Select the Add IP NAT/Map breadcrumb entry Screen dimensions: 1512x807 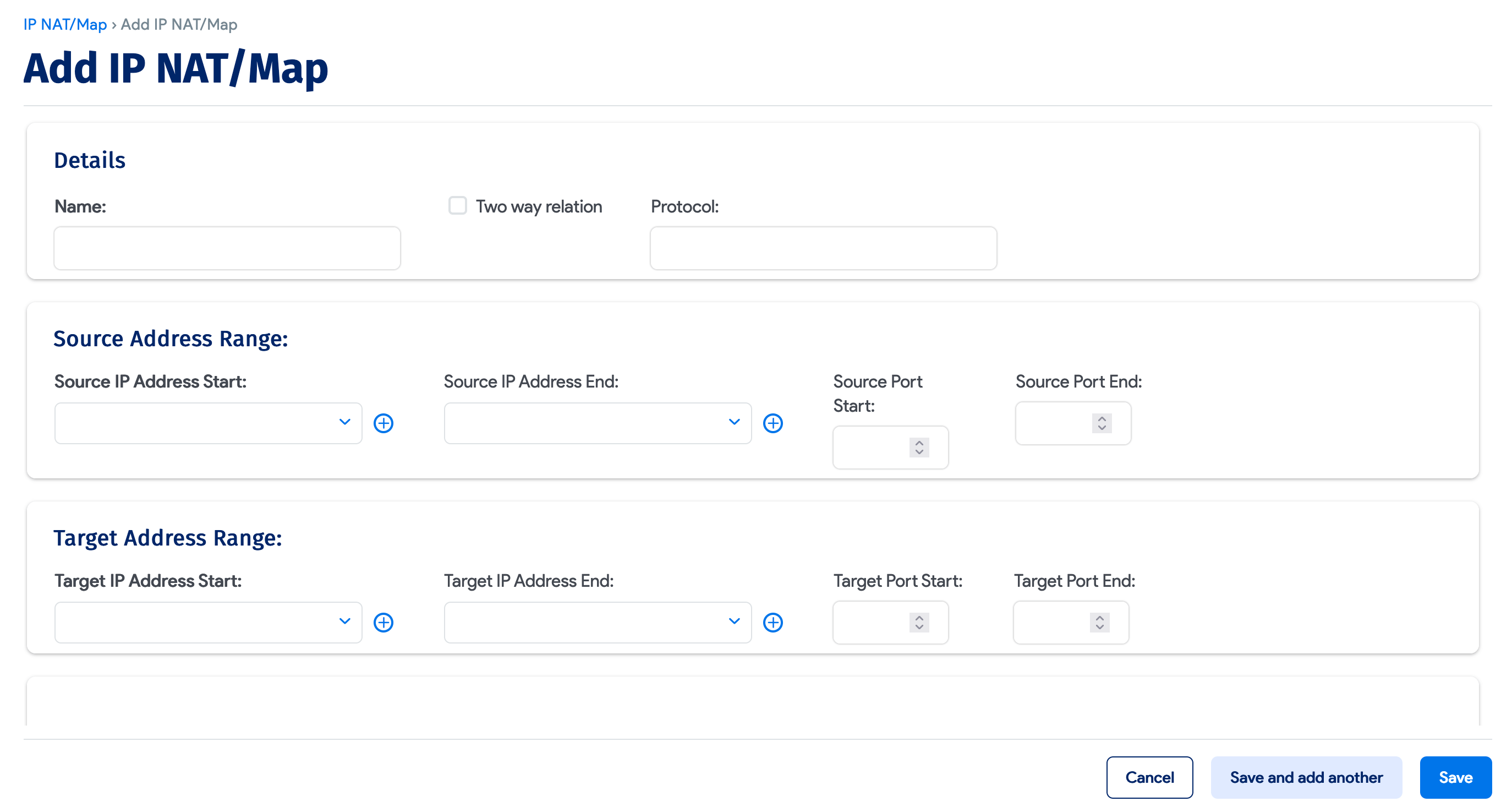(x=178, y=25)
